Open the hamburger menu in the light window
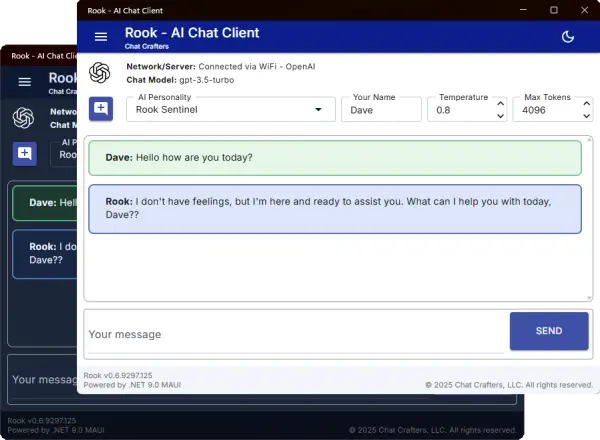The width and height of the screenshot is (600, 440). [101, 37]
